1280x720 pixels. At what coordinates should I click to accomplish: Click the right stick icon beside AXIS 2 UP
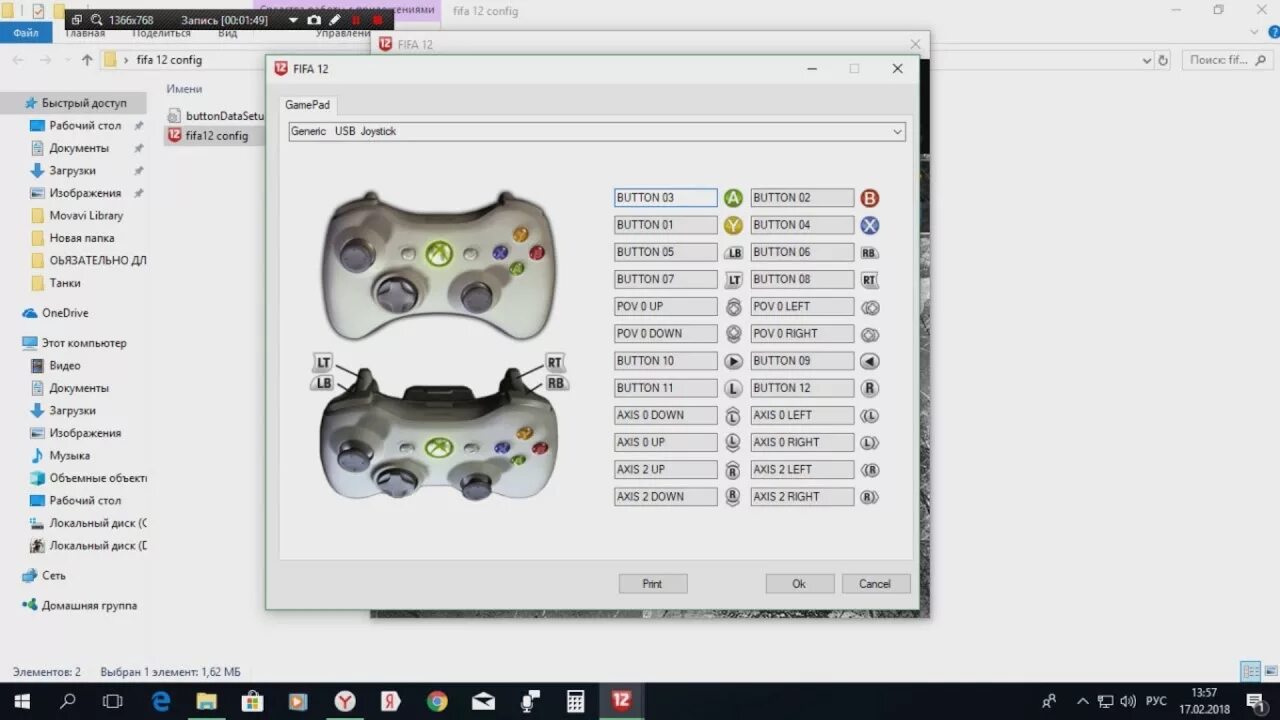tap(734, 469)
